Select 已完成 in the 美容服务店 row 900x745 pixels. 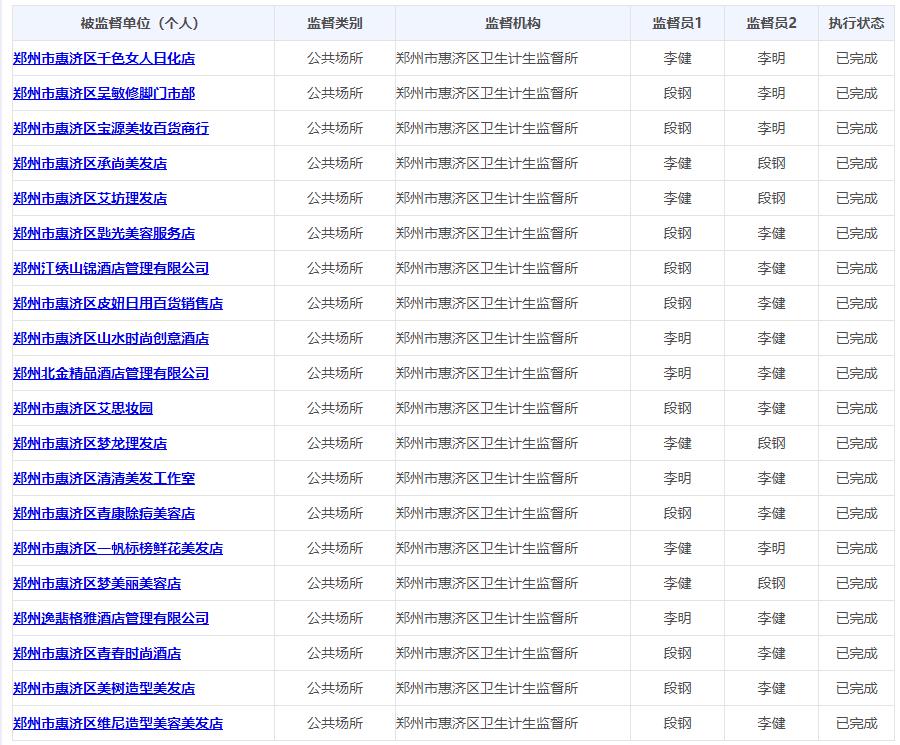[x=856, y=233]
